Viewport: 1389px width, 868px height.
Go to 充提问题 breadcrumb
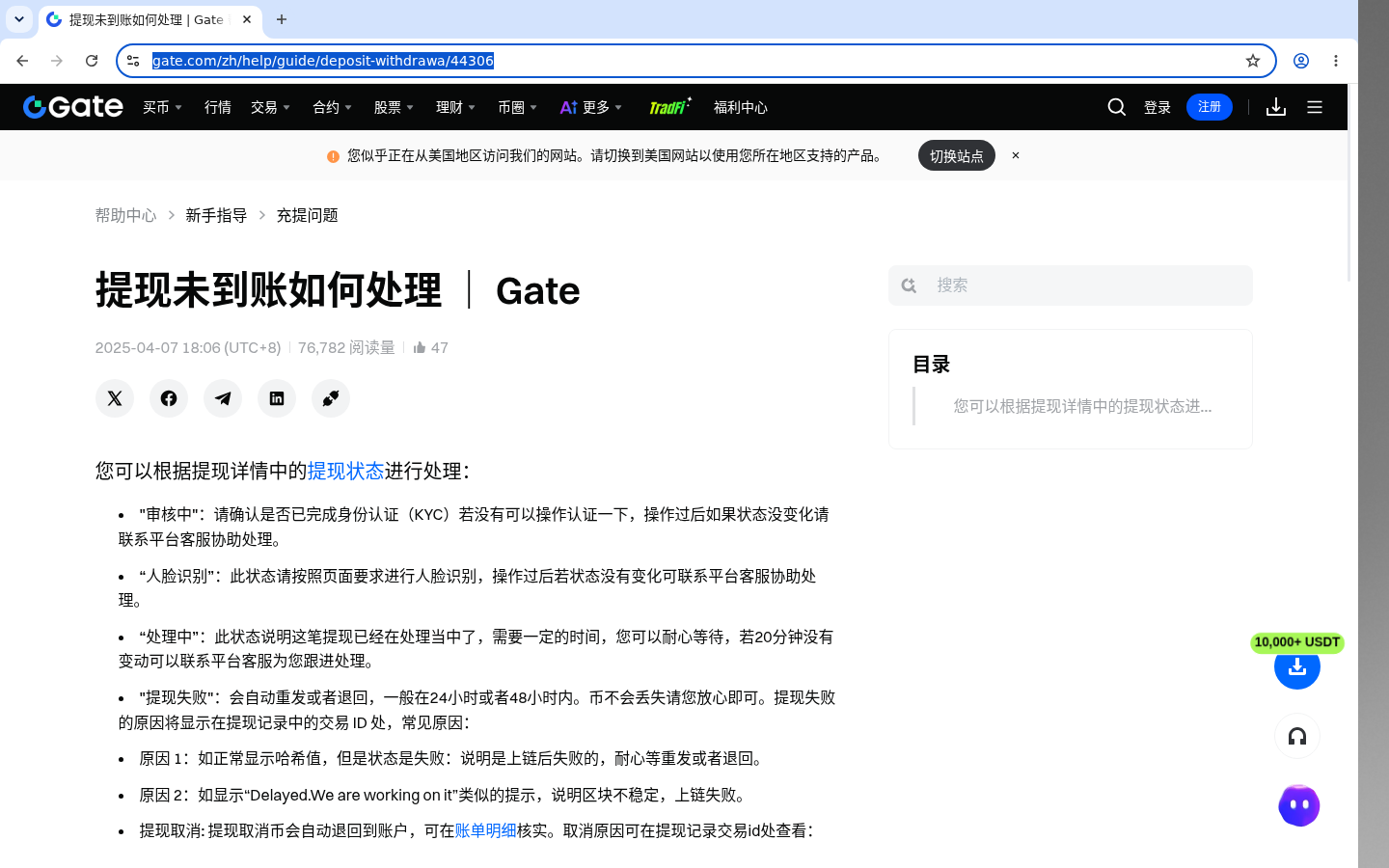(307, 215)
